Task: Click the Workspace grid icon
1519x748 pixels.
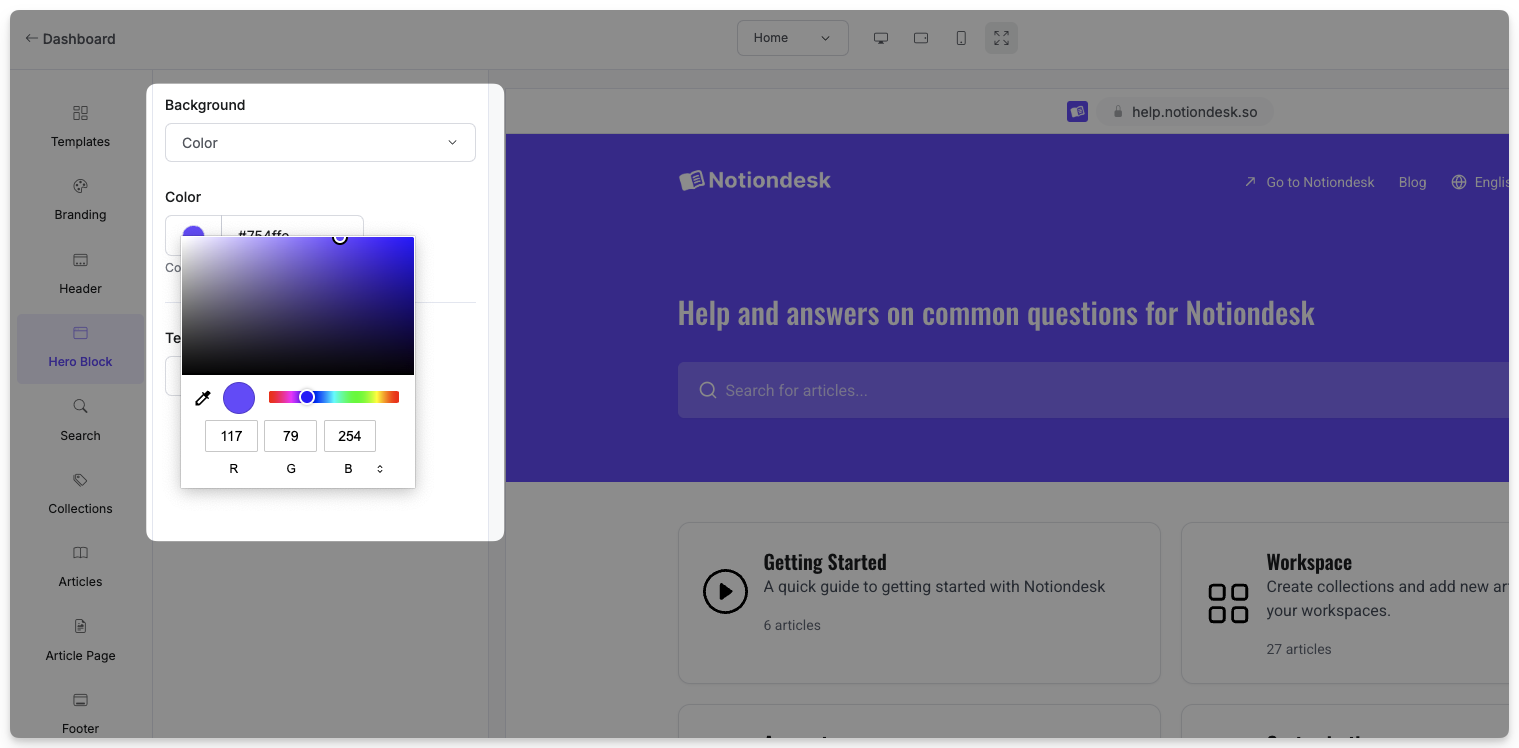Action: point(1228,603)
